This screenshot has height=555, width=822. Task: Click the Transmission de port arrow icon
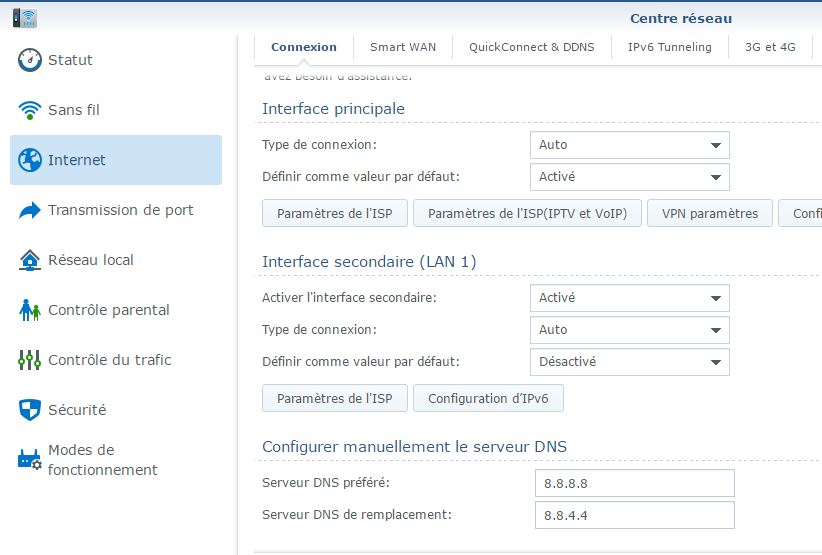point(30,210)
